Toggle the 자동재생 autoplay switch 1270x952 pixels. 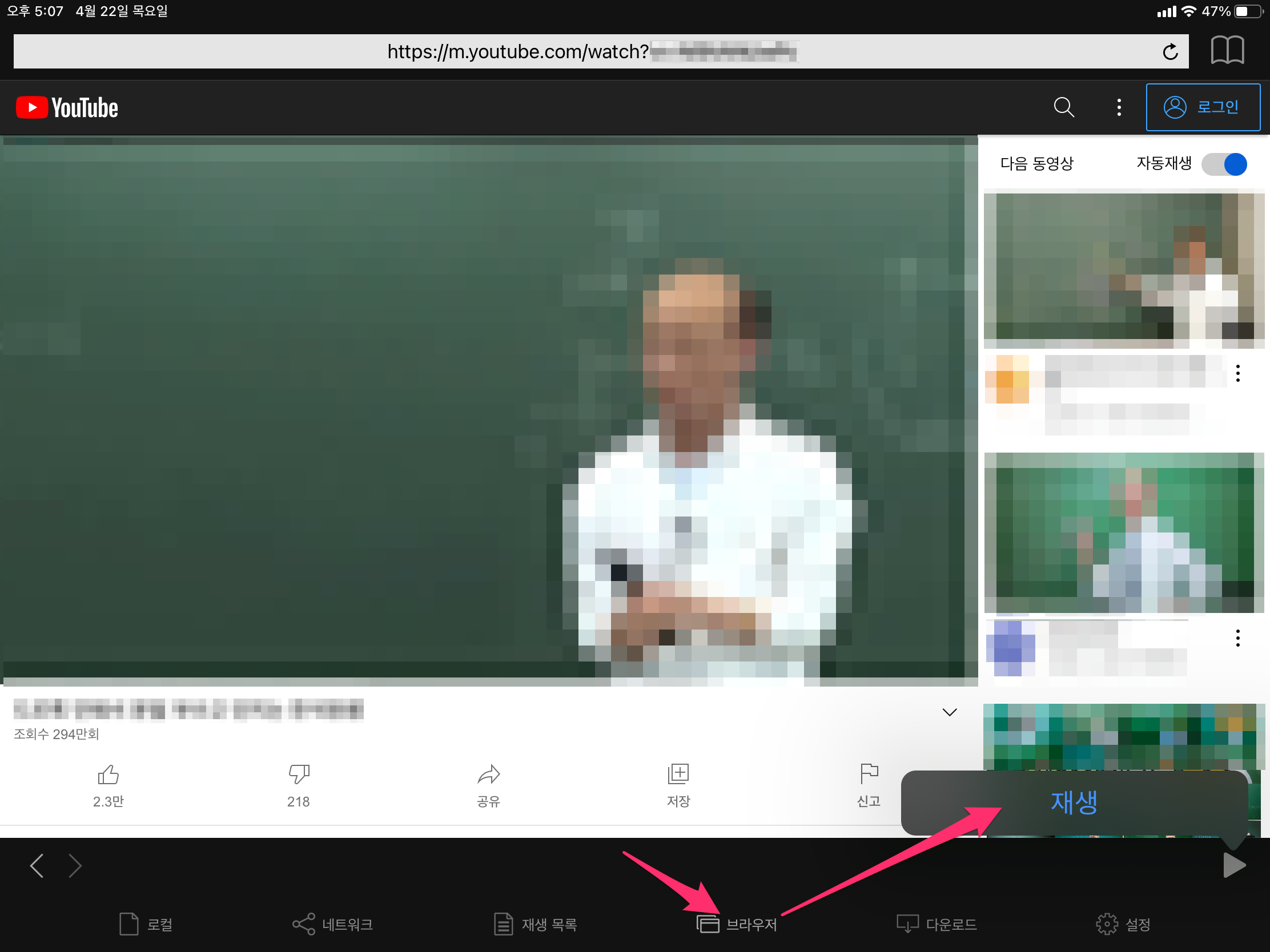click(x=1225, y=164)
